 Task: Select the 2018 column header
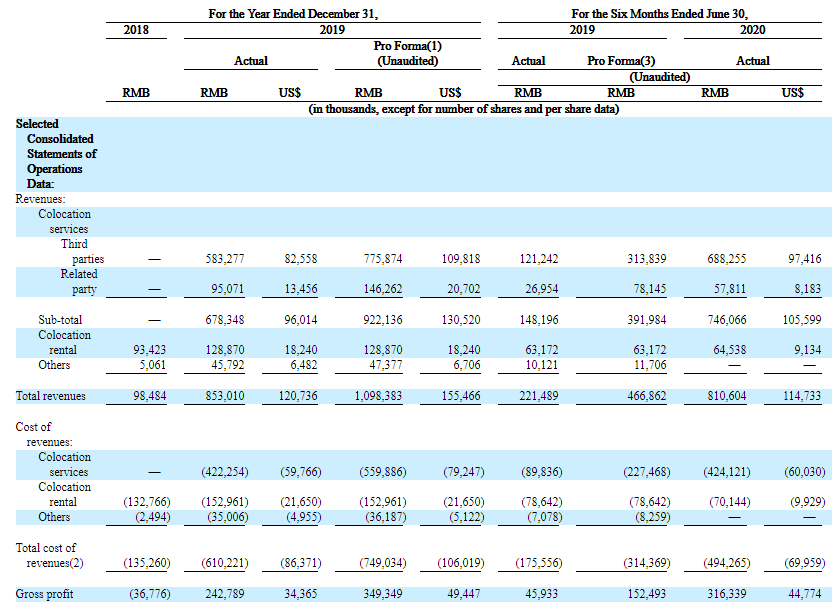[136, 30]
